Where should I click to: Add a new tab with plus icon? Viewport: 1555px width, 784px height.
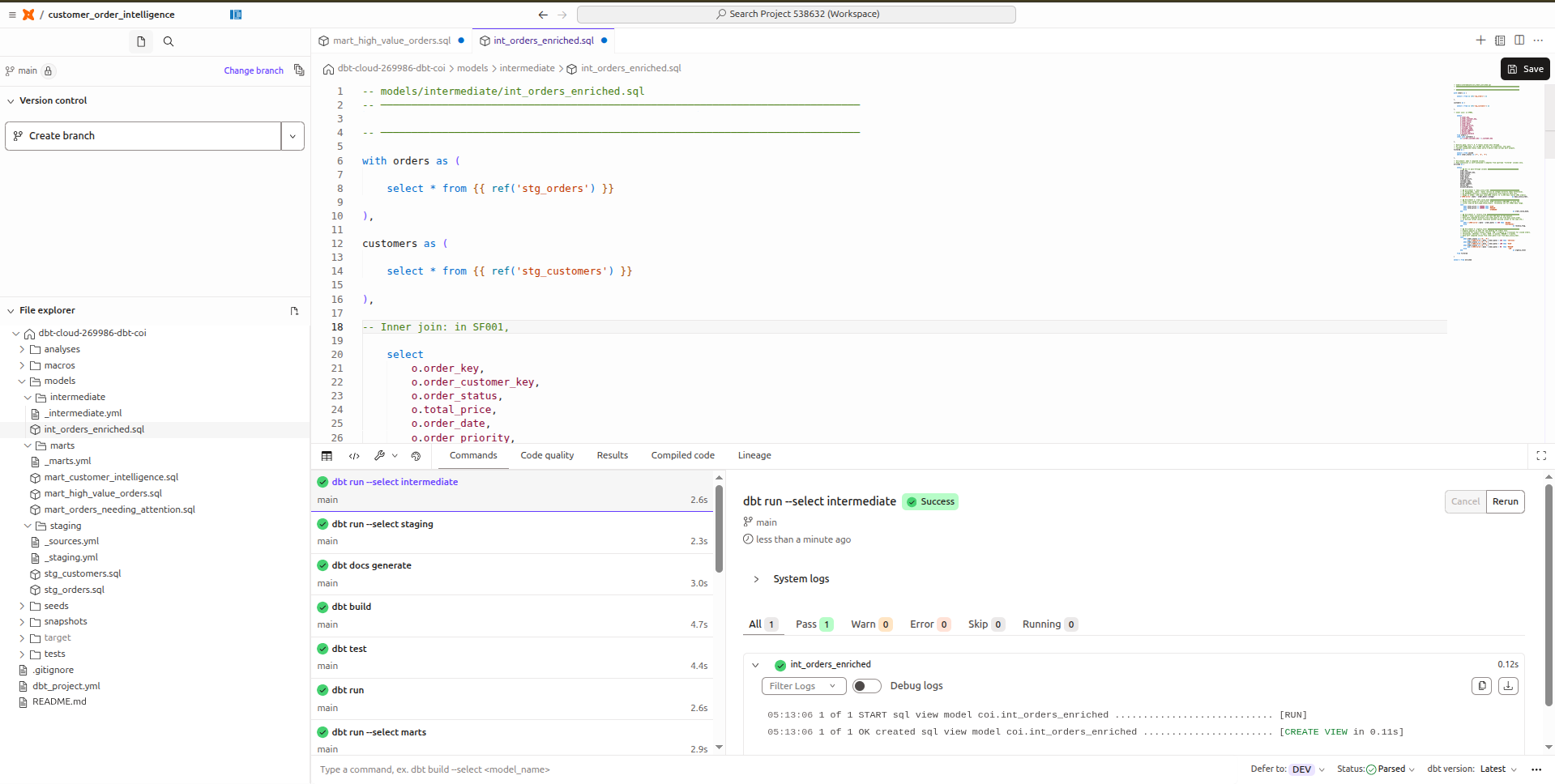[x=1480, y=40]
